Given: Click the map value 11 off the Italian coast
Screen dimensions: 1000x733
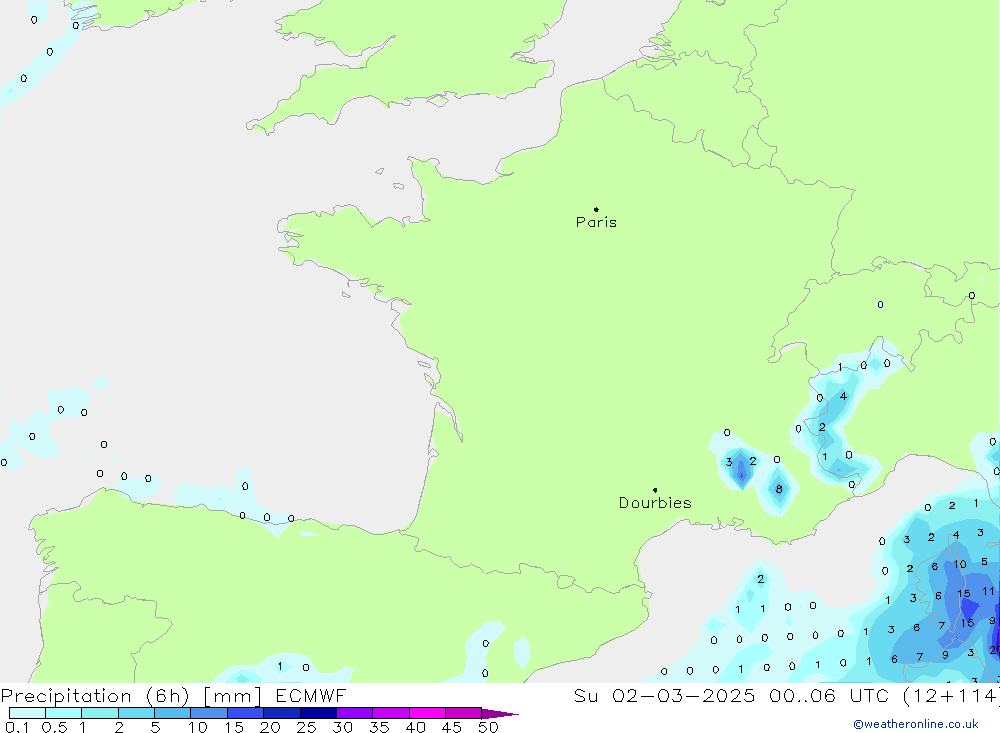Looking at the screenshot, I should (x=988, y=591).
